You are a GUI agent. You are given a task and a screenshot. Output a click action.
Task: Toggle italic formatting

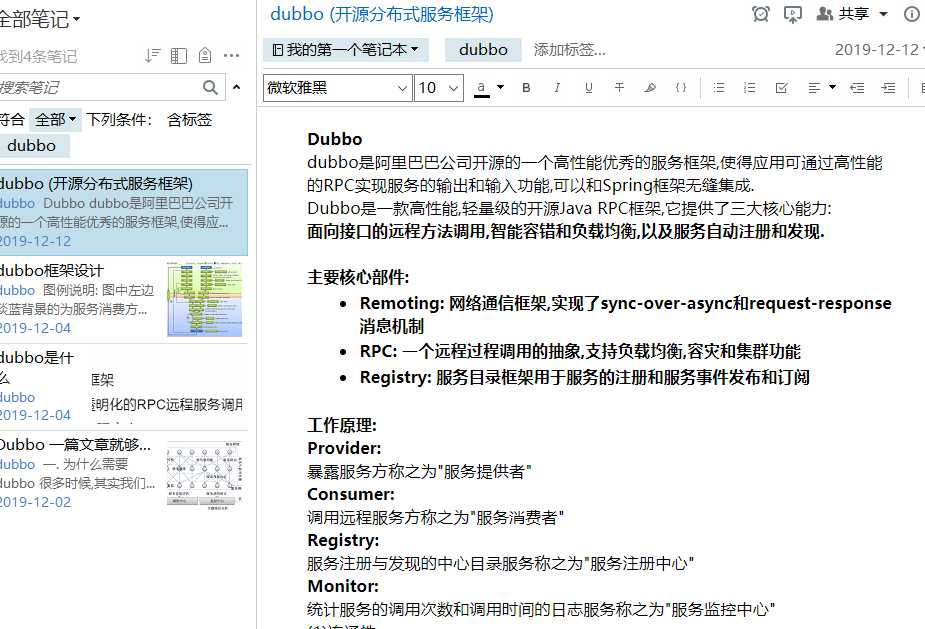tap(557, 88)
